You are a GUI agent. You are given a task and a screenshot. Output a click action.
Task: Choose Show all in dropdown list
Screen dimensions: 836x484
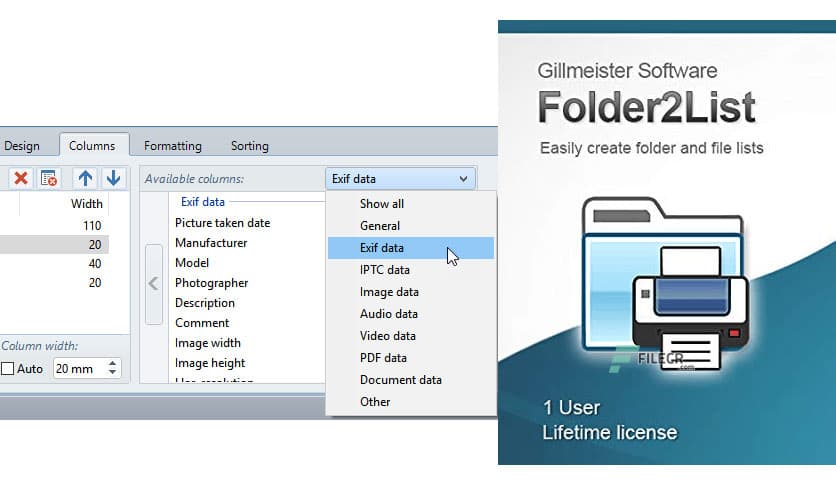click(411, 204)
